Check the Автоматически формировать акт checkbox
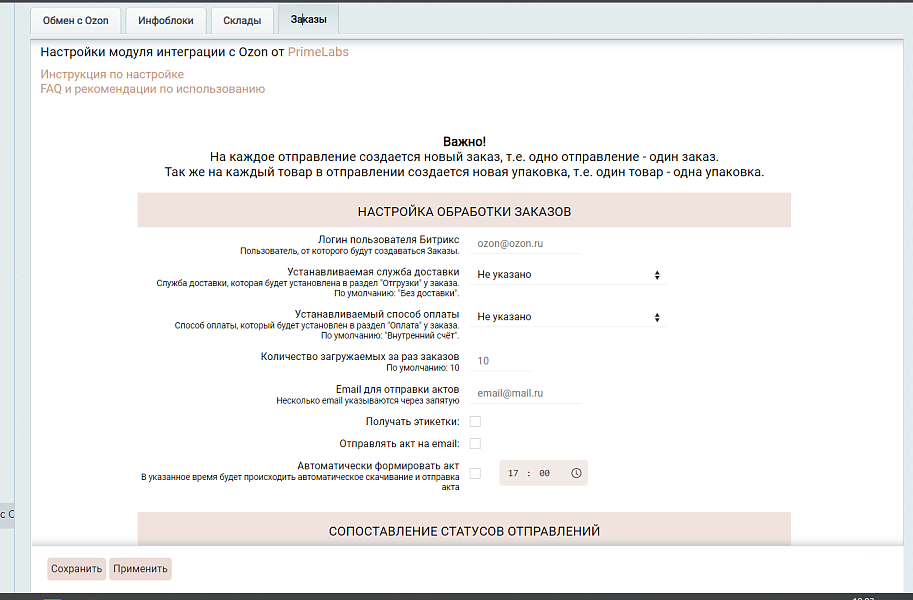This screenshot has width=913, height=600. click(x=476, y=473)
